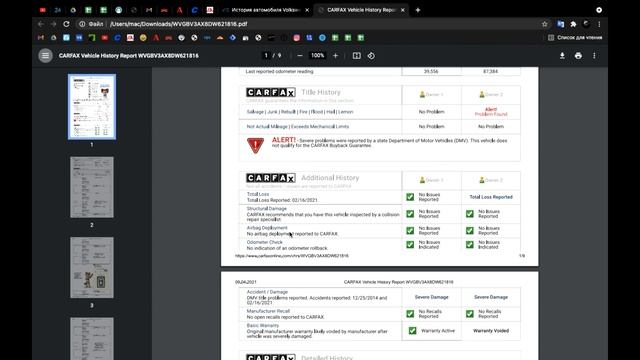Open the pinned blue C tab
Image resolution: width=640 pixels, height=360 pixels.
click(x=194, y=10)
